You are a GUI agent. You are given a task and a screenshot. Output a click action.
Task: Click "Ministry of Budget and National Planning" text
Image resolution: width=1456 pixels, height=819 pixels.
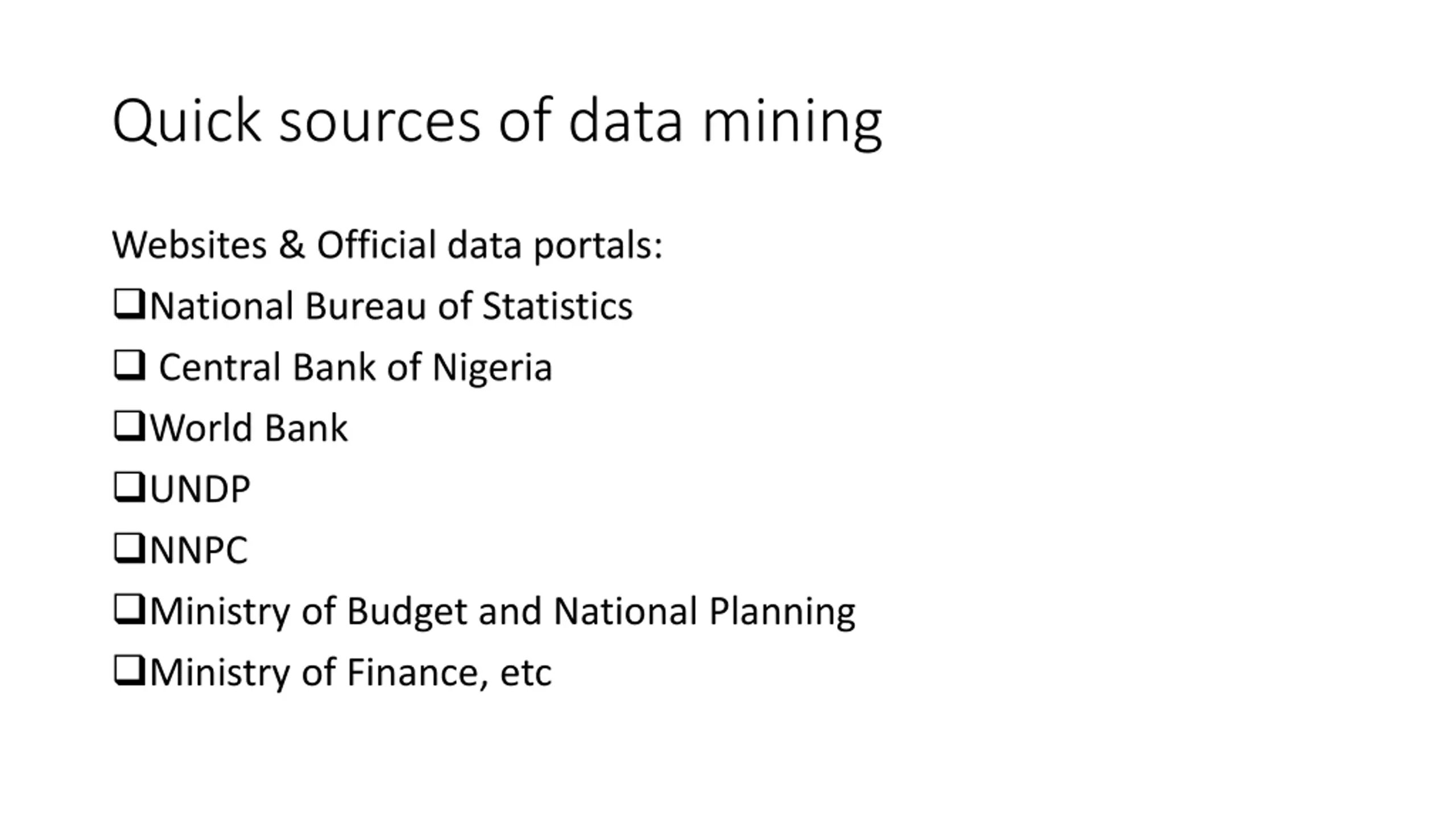tap(502, 611)
